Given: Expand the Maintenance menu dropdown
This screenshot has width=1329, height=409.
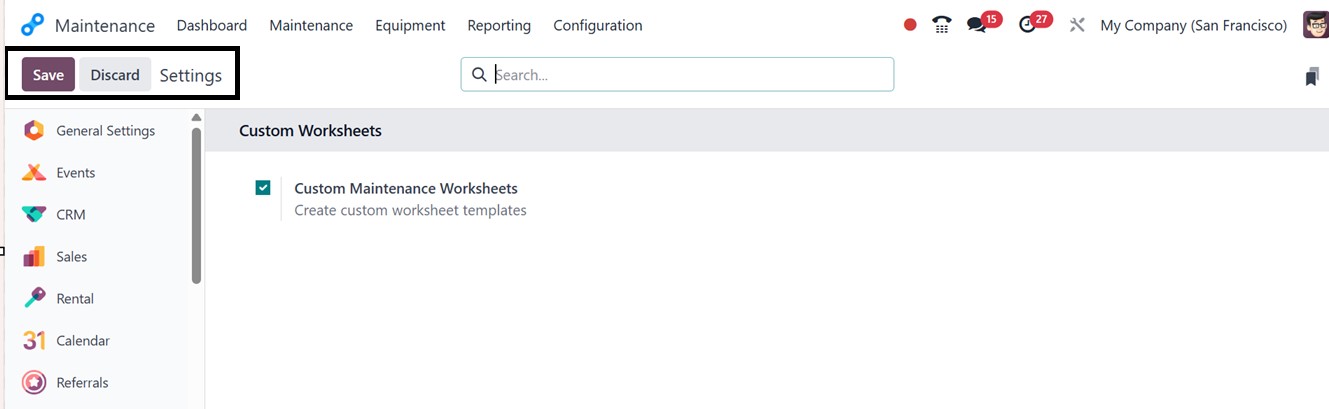Looking at the screenshot, I should point(311,25).
